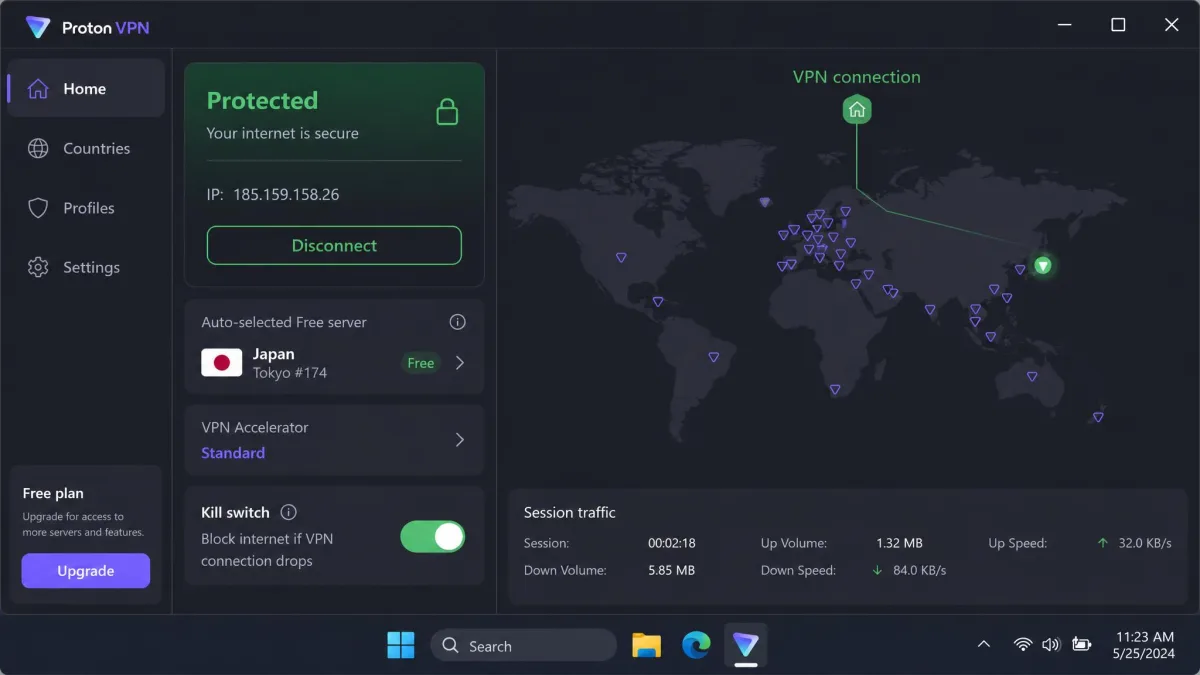Click the Home house icon in sidebar
Screen dimensions: 1200x675
pos(38,89)
